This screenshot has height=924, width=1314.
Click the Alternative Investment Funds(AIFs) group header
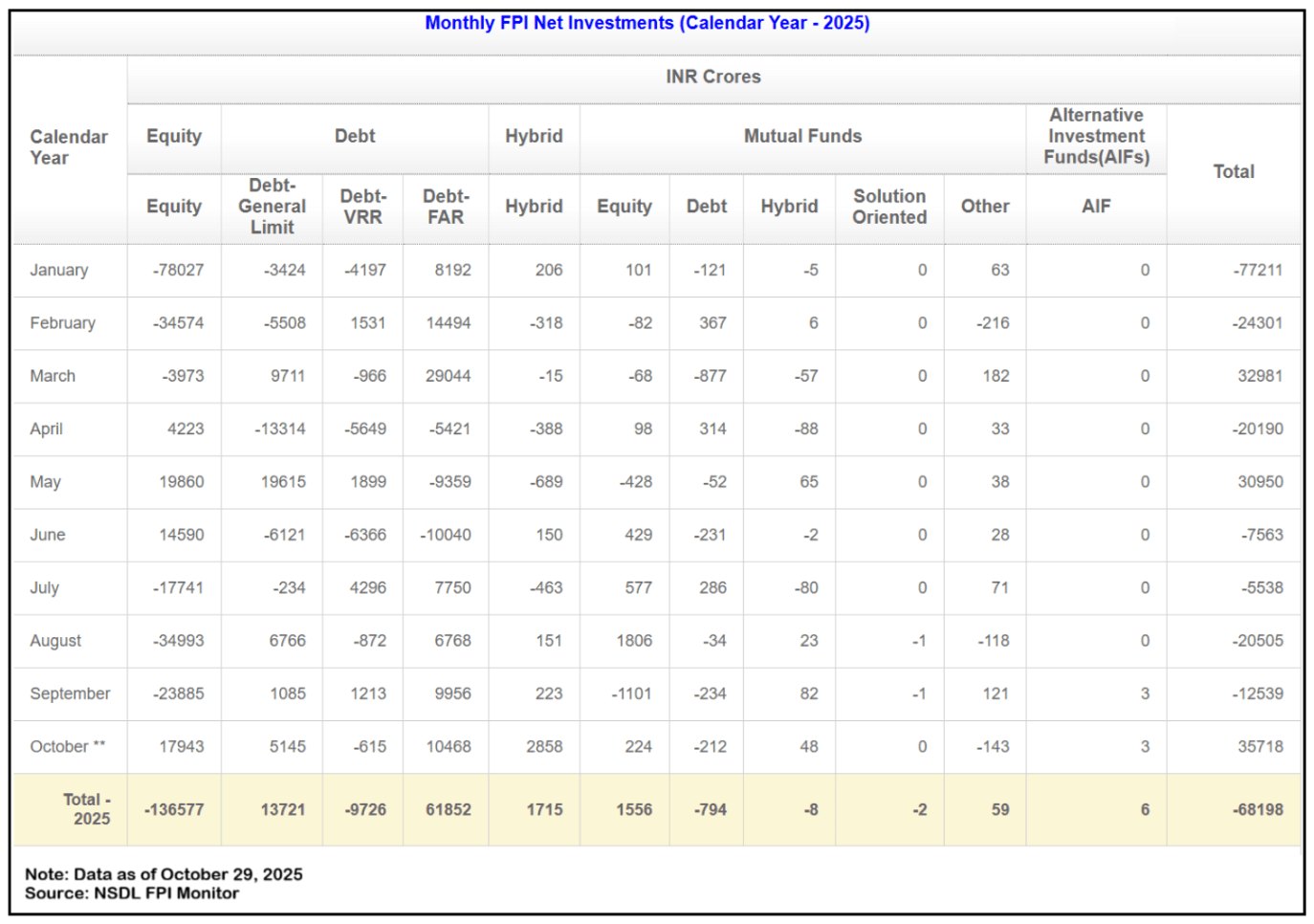tap(1096, 136)
